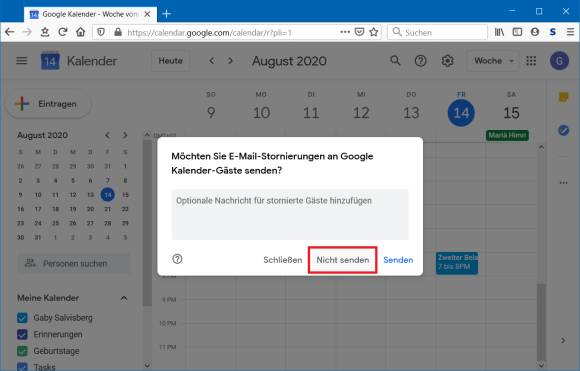Click the Firefox Suchen search box
The height and width of the screenshot is (371, 580).
(x=438, y=32)
